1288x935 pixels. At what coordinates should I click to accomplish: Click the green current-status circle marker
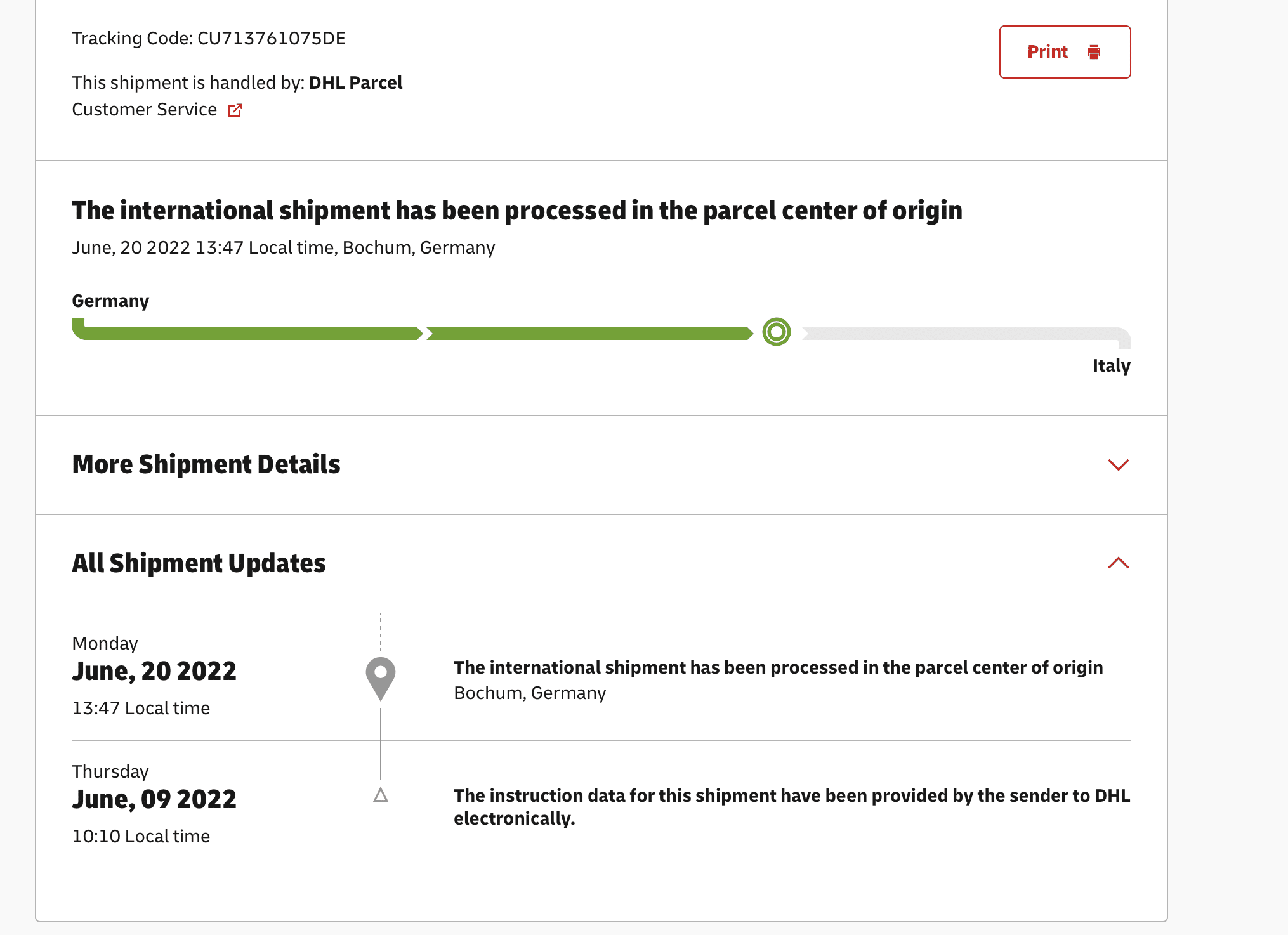(776, 332)
